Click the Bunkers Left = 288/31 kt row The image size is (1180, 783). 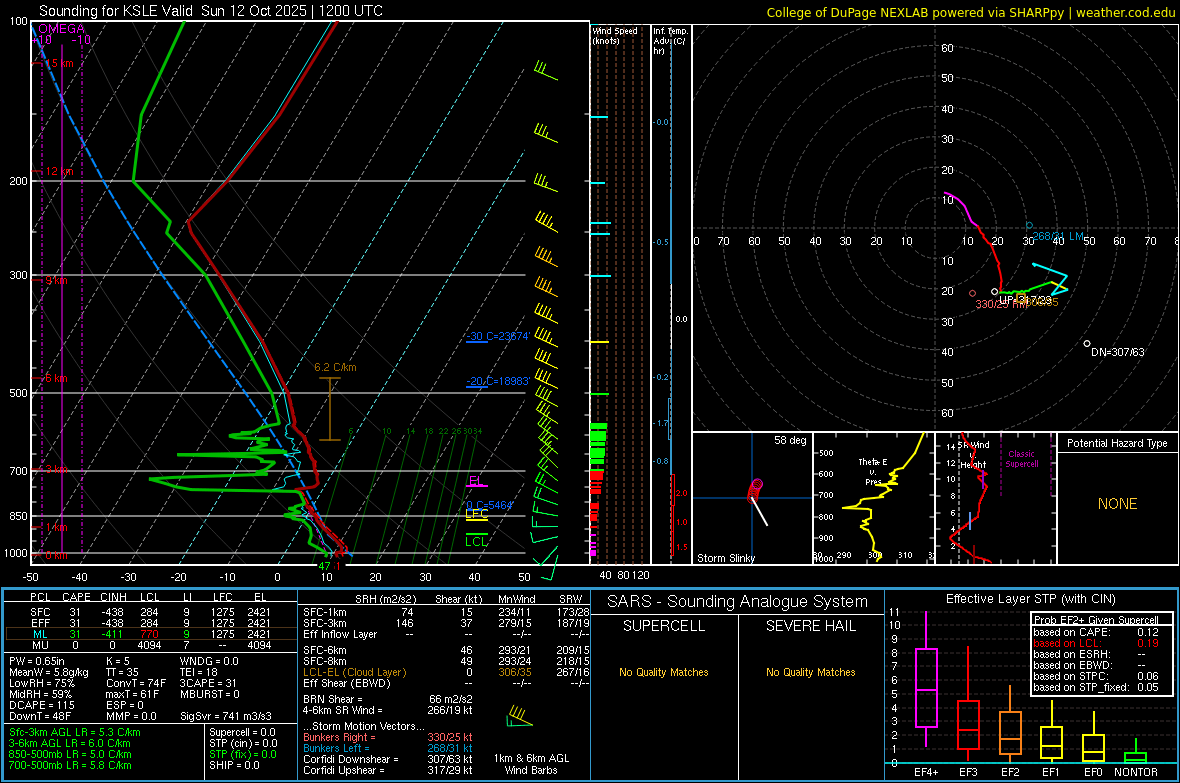click(388, 748)
